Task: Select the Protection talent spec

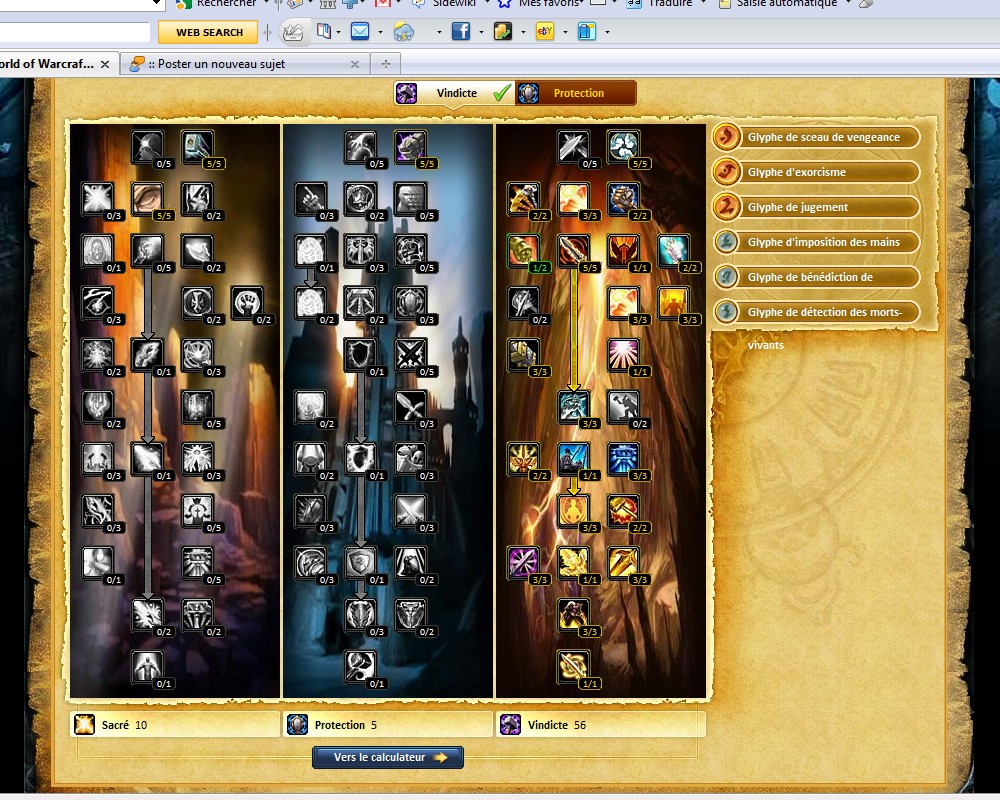Action: [x=575, y=93]
